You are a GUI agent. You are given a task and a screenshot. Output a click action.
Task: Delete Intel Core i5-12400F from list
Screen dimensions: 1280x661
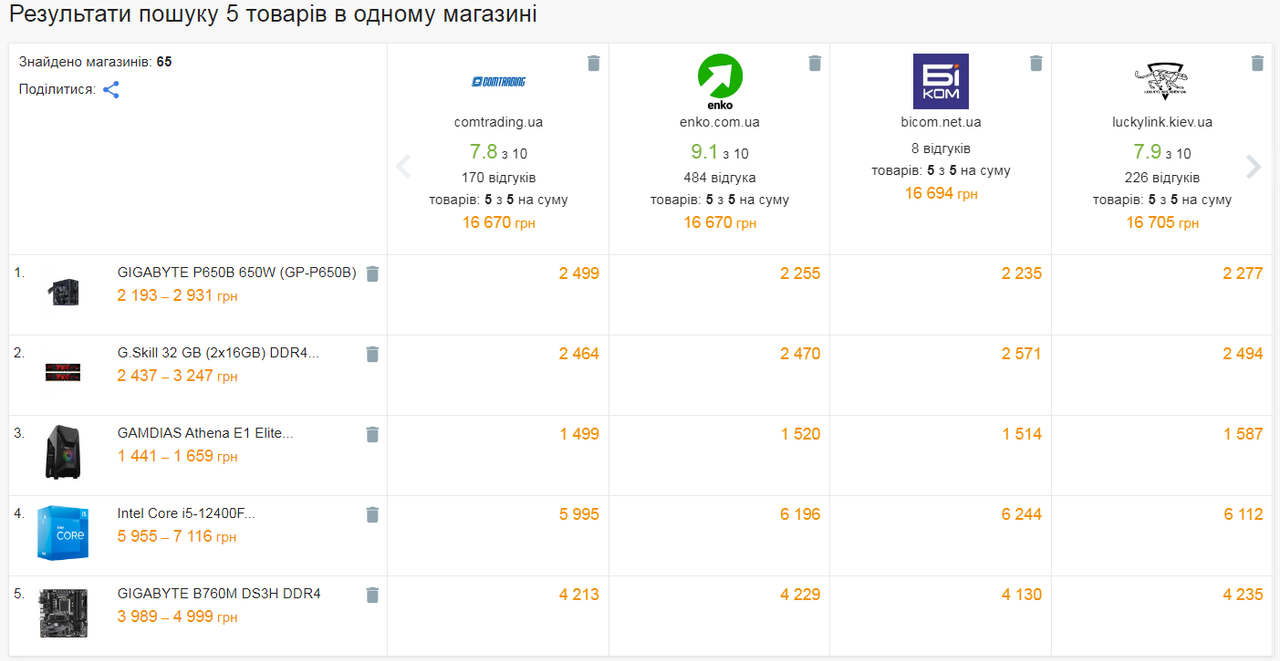[x=373, y=515]
